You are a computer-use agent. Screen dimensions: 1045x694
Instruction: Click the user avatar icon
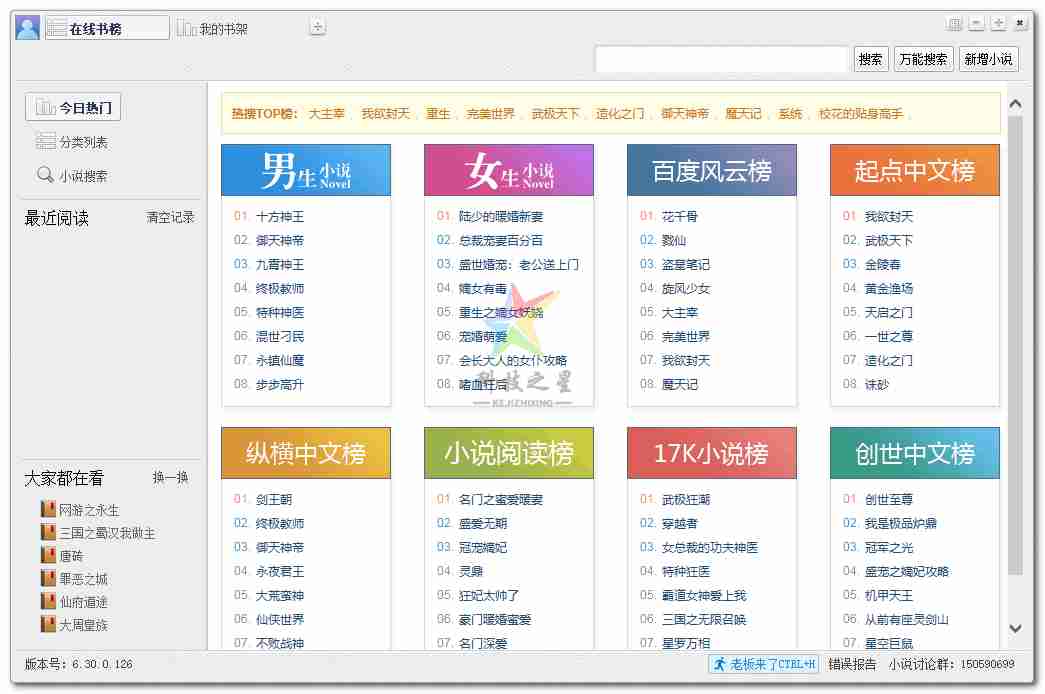[x=28, y=28]
